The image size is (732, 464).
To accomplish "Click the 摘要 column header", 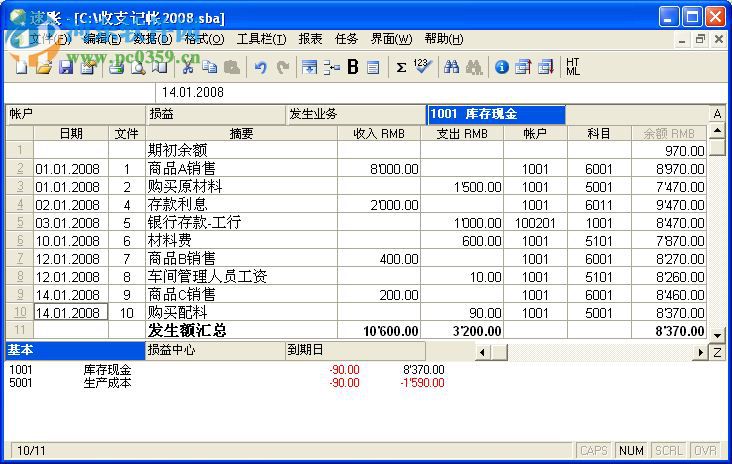I will point(241,134).
